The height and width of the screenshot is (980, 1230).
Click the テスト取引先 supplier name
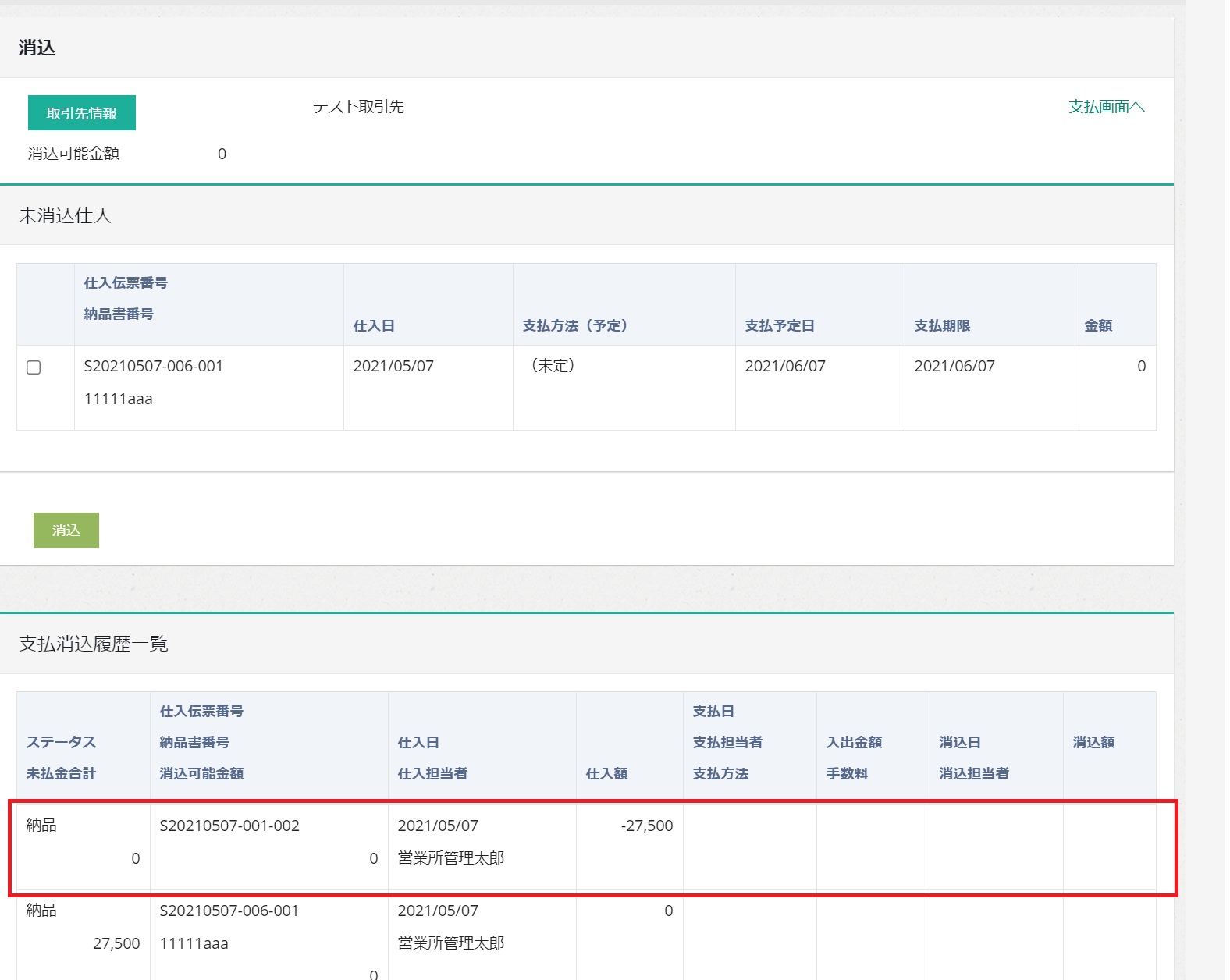click(x=358, y=107)
